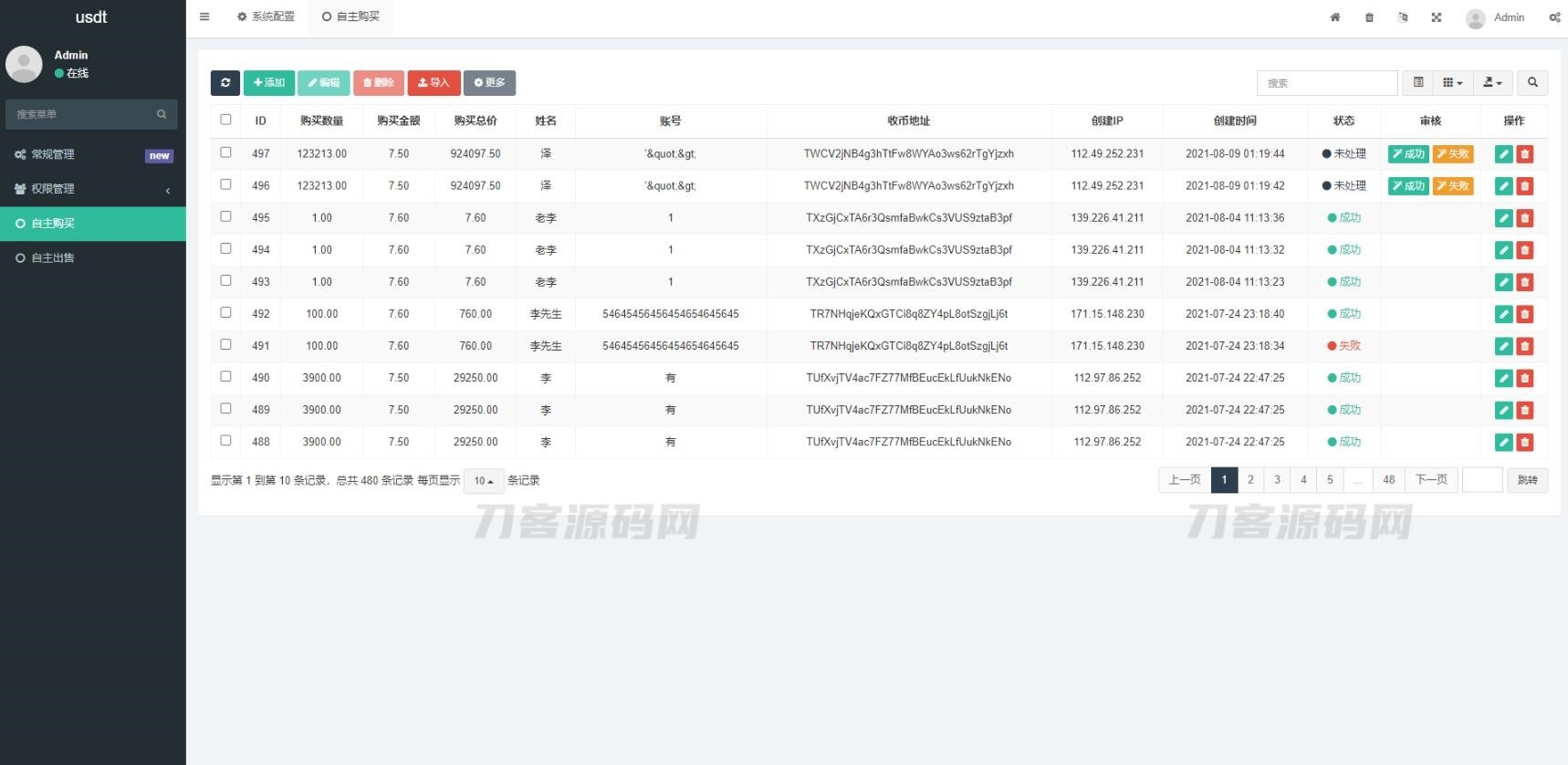Delete row 488 with red trash icon

tap(1524, 442)
